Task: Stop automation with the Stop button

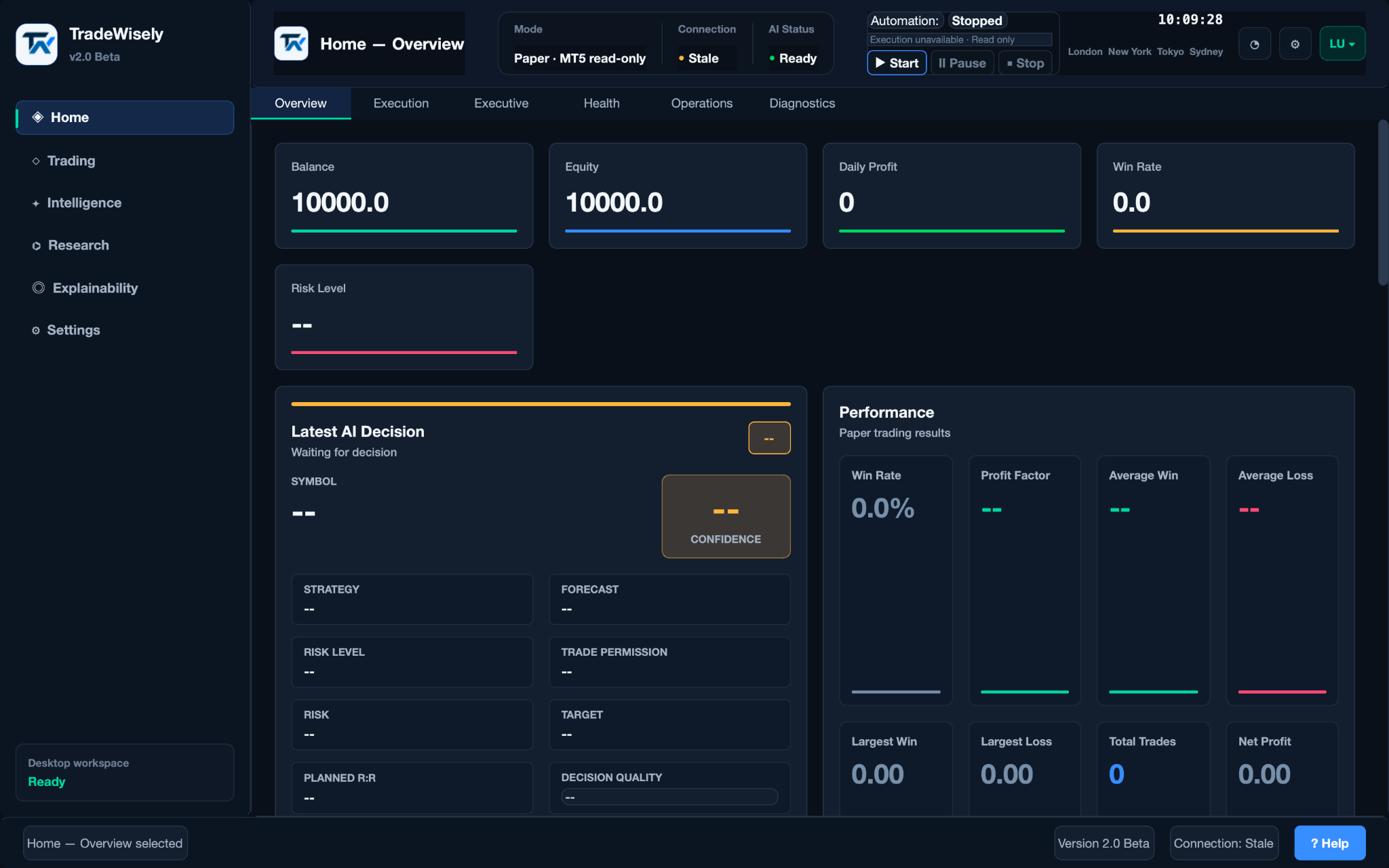Action: click(x=1025, y=63)
